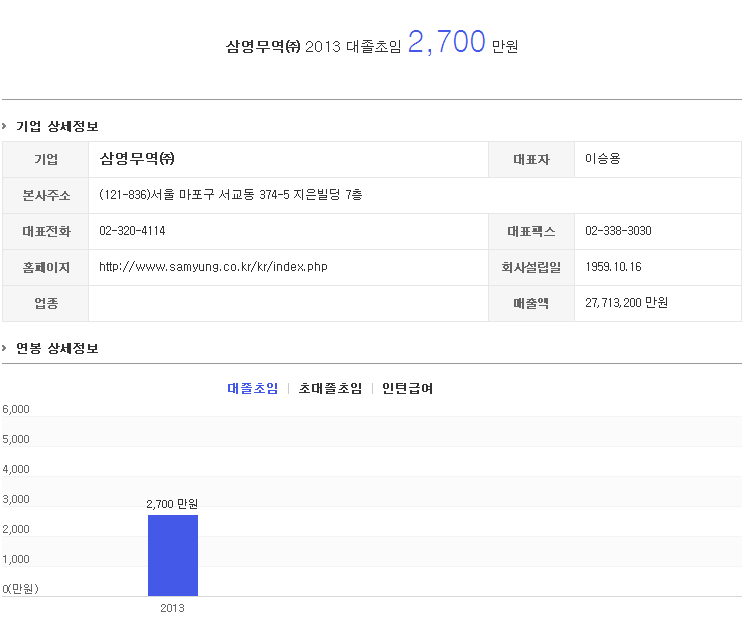The height and width of the screenshot is (634, 745).
Task: Click the 대표팩스 header cell
Action: [x=531, y=231]
